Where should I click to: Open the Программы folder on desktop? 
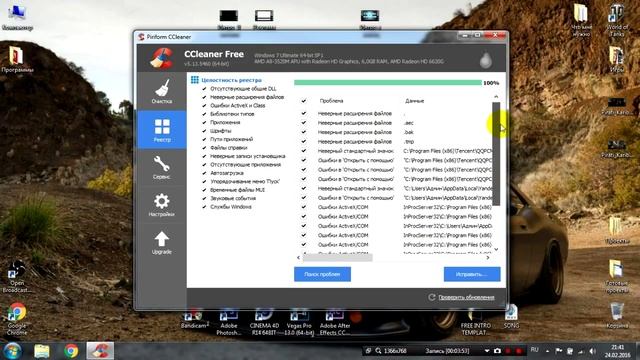(16, 59)
